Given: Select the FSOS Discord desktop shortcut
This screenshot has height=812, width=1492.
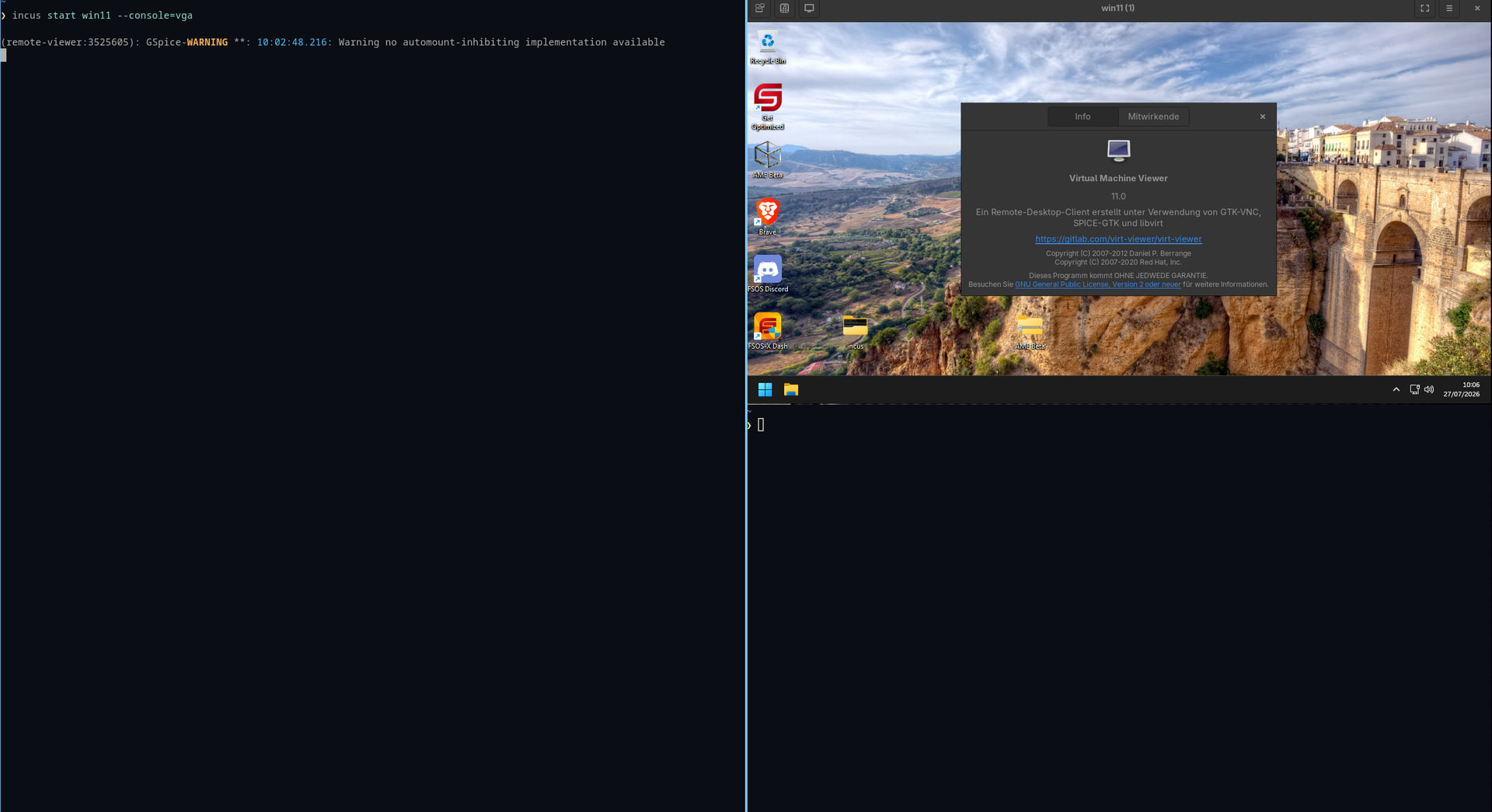Looking at the screenshot, I should (768, 274).
